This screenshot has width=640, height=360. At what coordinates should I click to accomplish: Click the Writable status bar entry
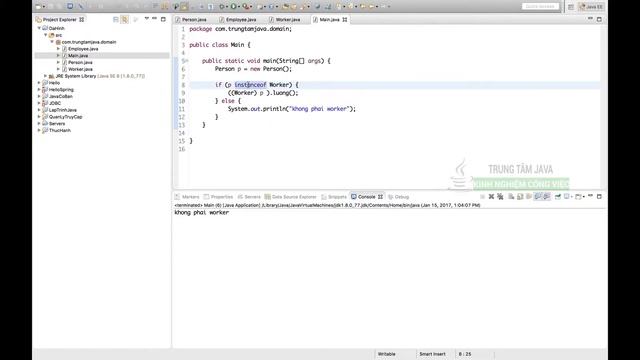click(387, 354)
